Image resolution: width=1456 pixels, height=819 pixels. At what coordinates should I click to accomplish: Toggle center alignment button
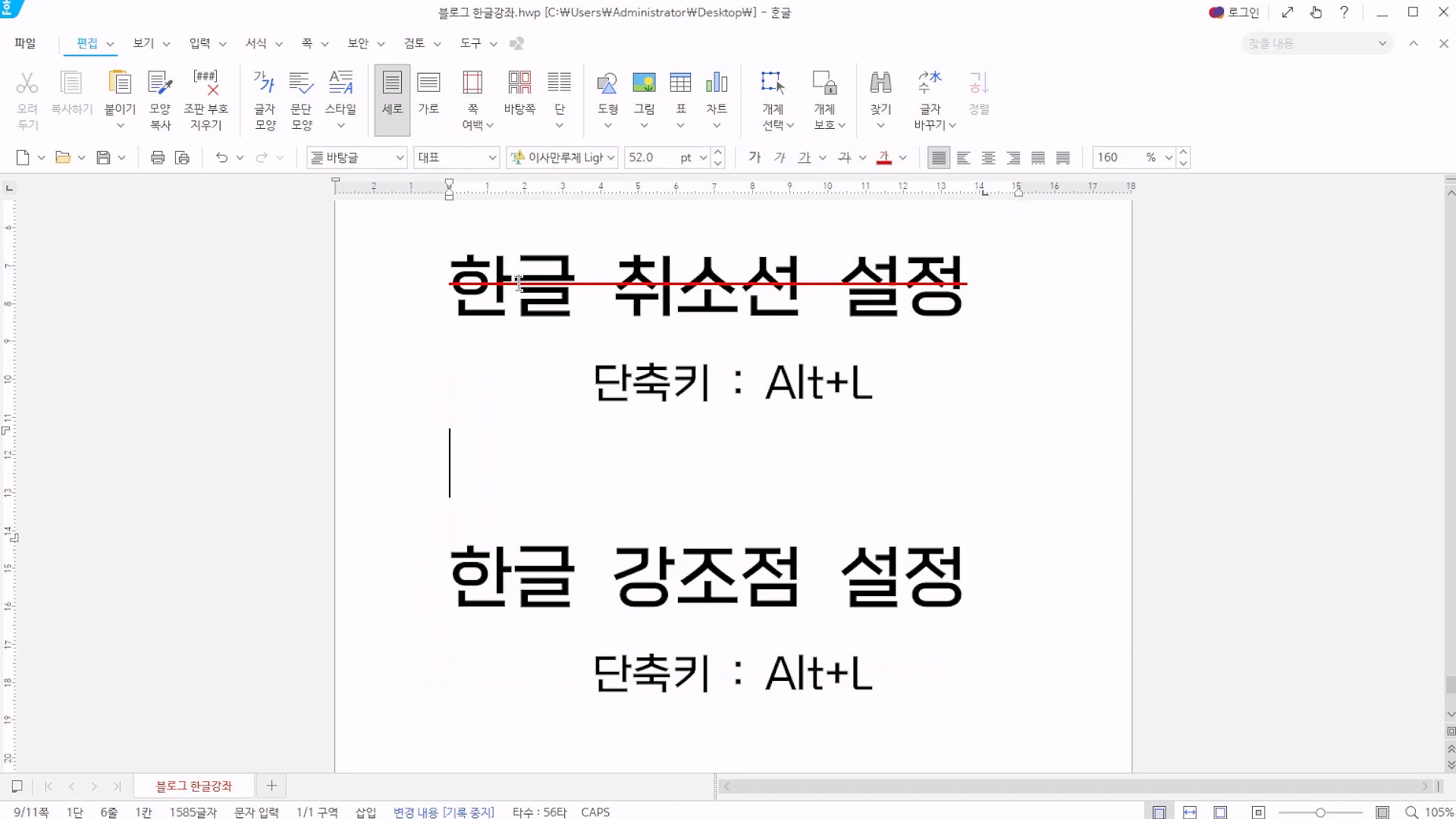point(988,158)
